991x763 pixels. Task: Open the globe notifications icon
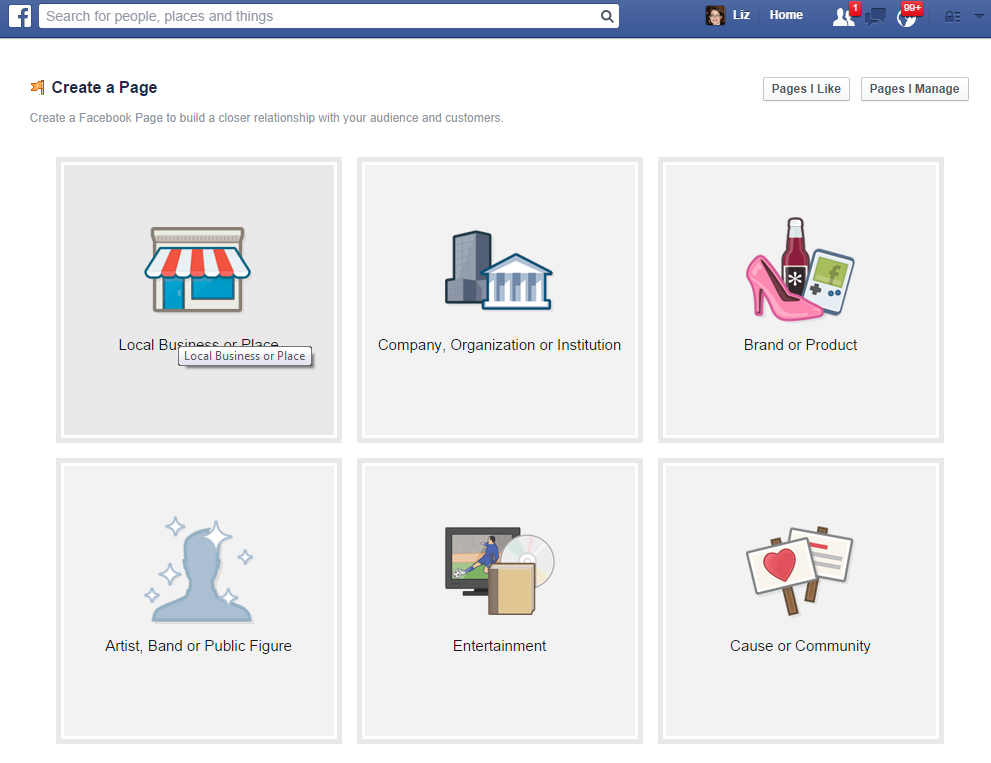click(x=907, y=17)
